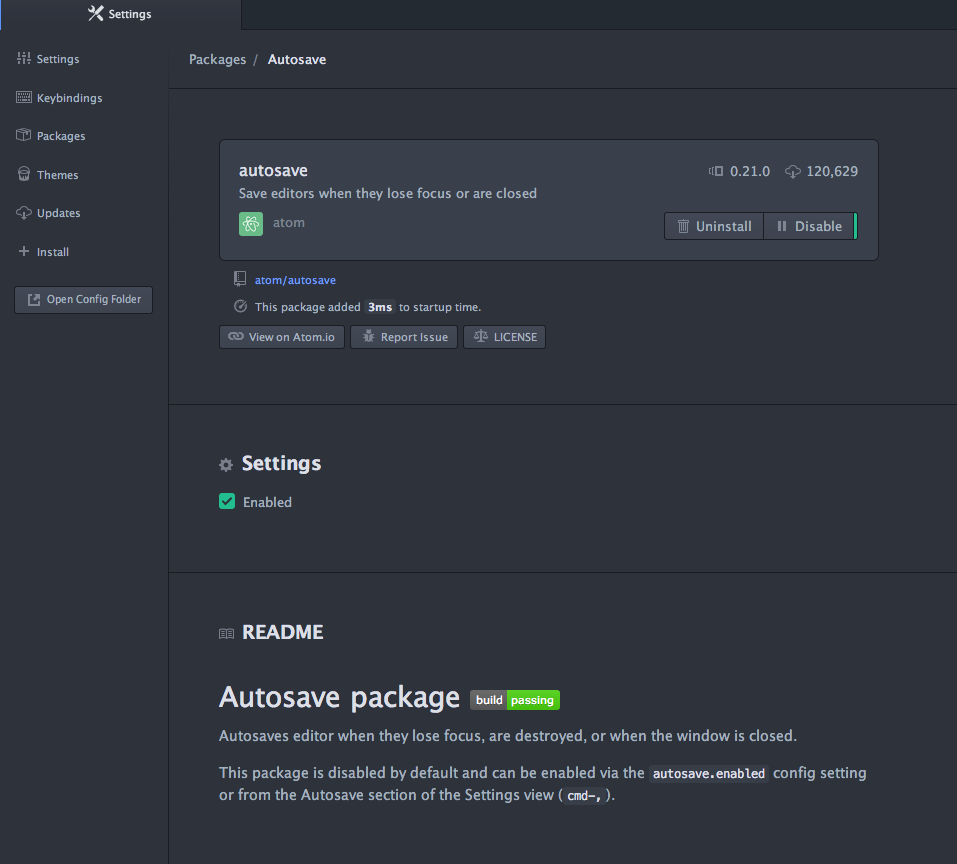Click the Settings tab tools icon
The image size is (957, 864).
[96, 13]
